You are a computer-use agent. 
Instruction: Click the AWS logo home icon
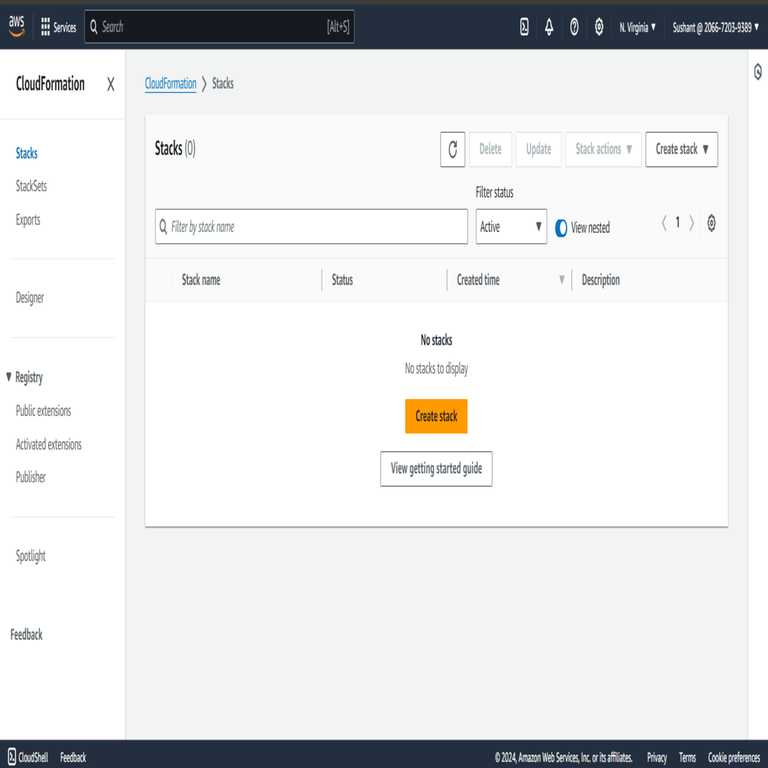pyautogui.click(x=17, y=26)
